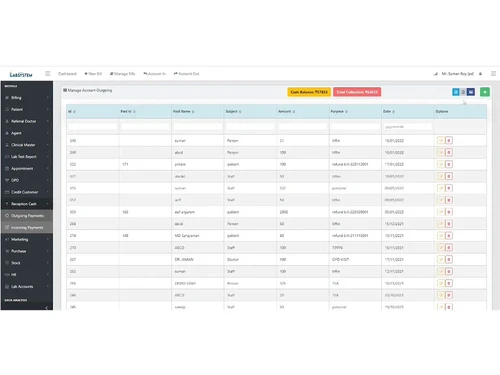This screenshot has height=375, width=500.
Task: Focus the Purpose filter input field
Action: (355, 127)
